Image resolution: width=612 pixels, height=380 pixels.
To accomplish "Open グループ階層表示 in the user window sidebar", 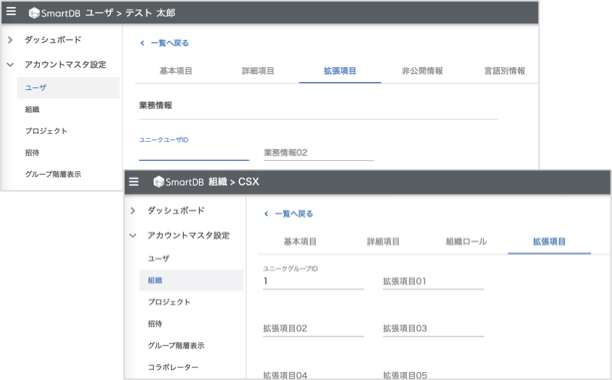I will tap(53, 174).
